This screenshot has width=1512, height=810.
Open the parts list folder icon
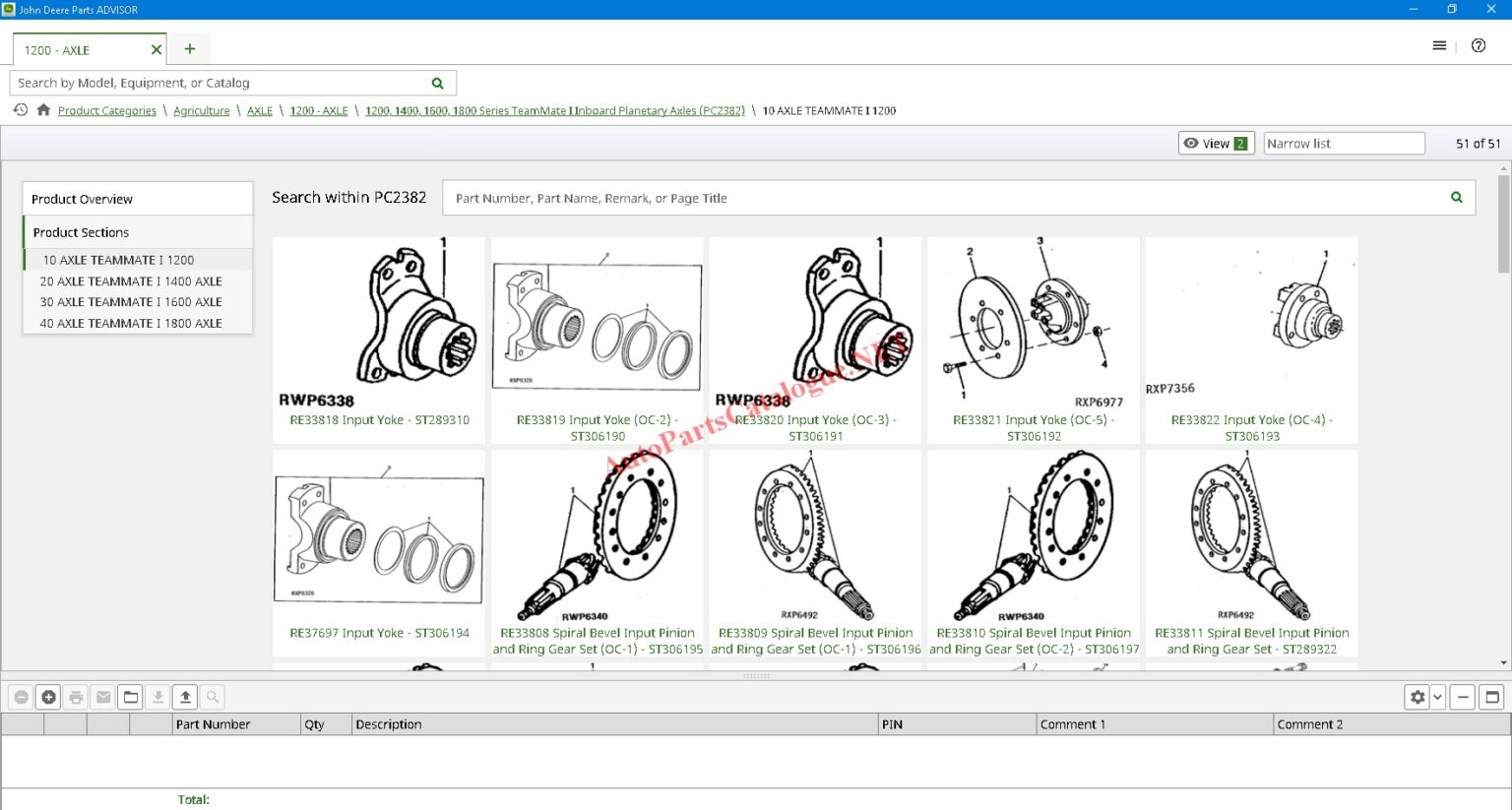(131, 697)
